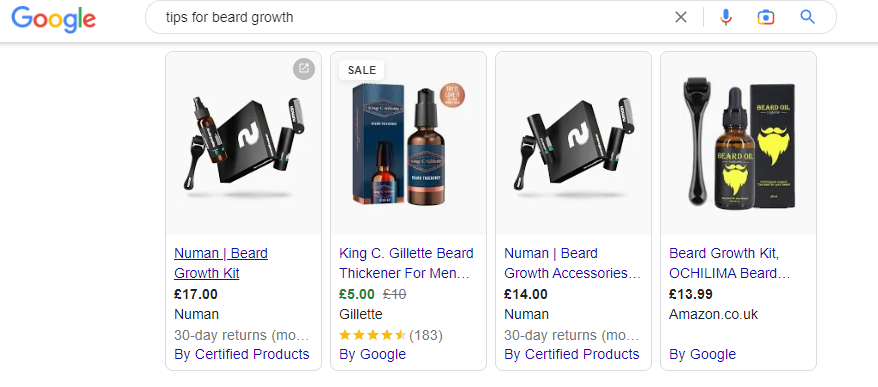Clear the search box with X icon
The image size is (878, 387).
tap(680, 17)
